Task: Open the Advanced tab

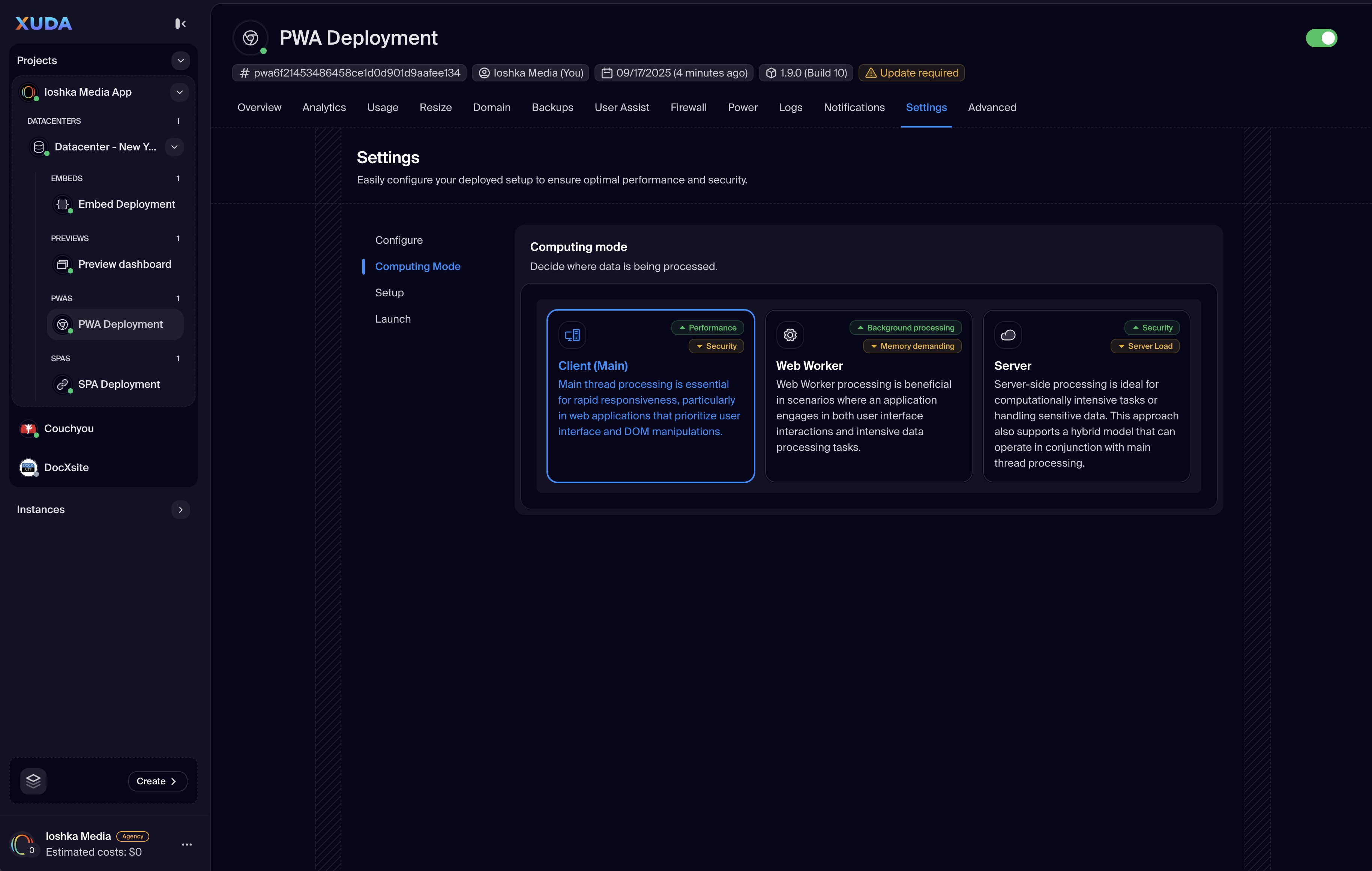Action: (x=991, y=108)
